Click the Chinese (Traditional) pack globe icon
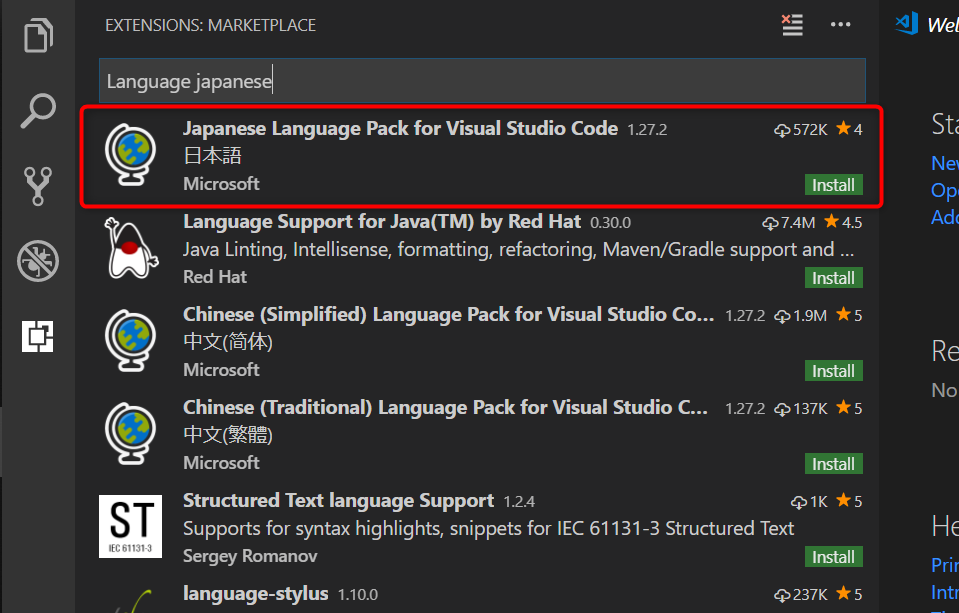959x613 pixels. point(130,434)
